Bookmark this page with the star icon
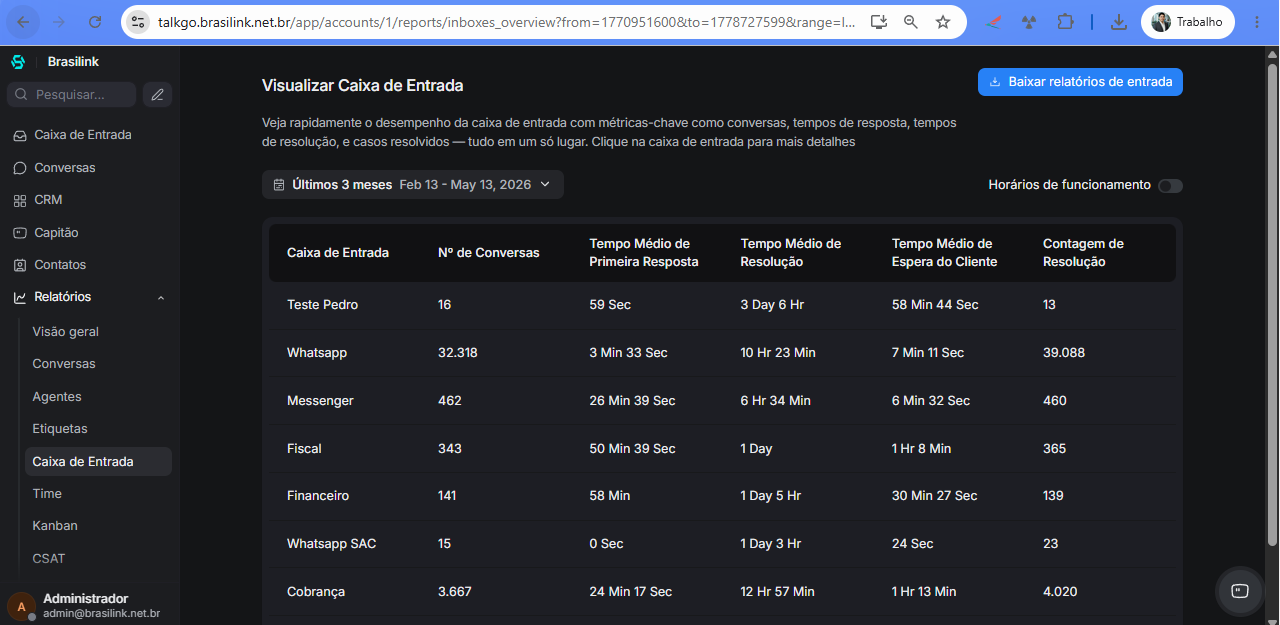 click(x=943, y=22)
